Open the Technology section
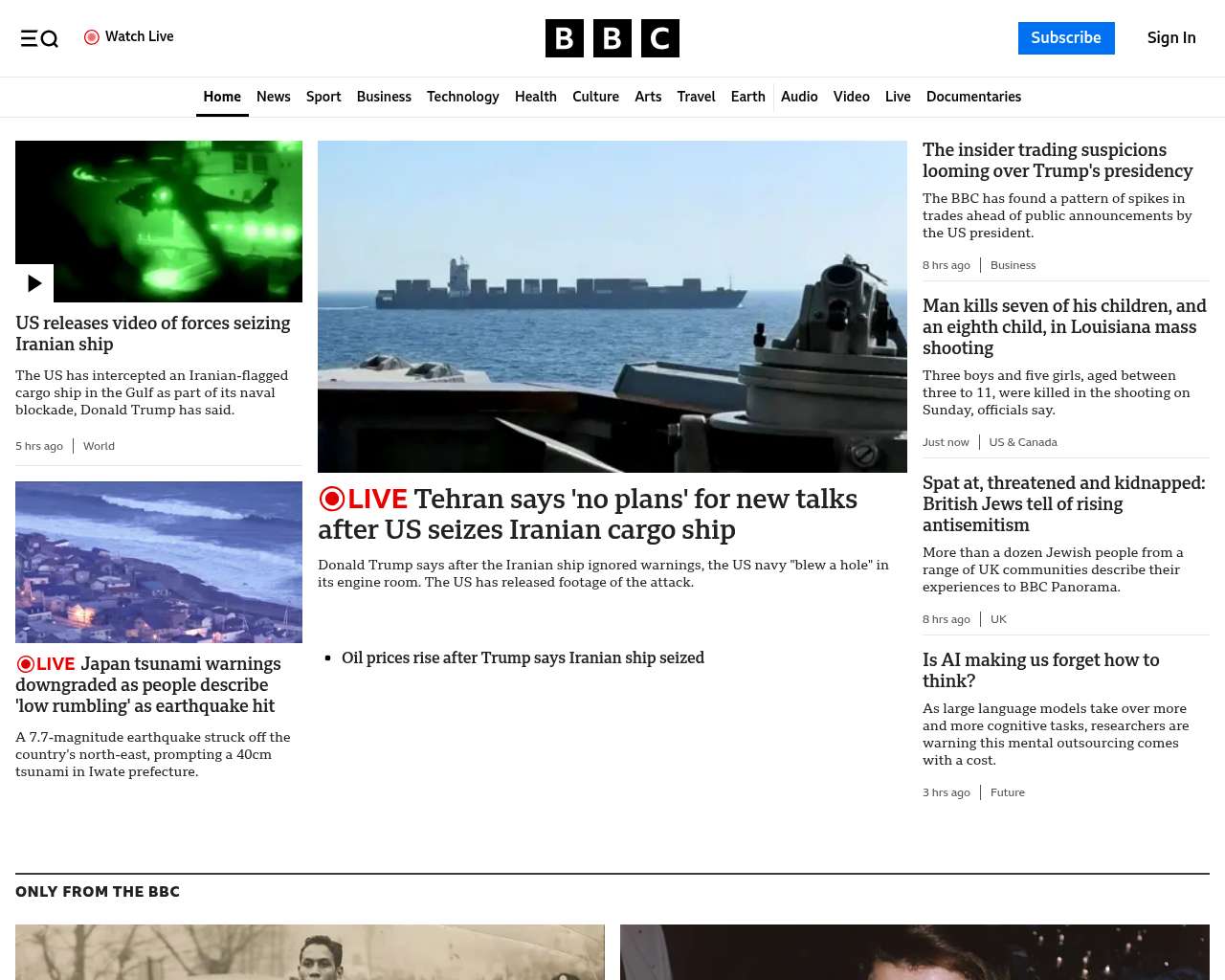 (462, 97)
